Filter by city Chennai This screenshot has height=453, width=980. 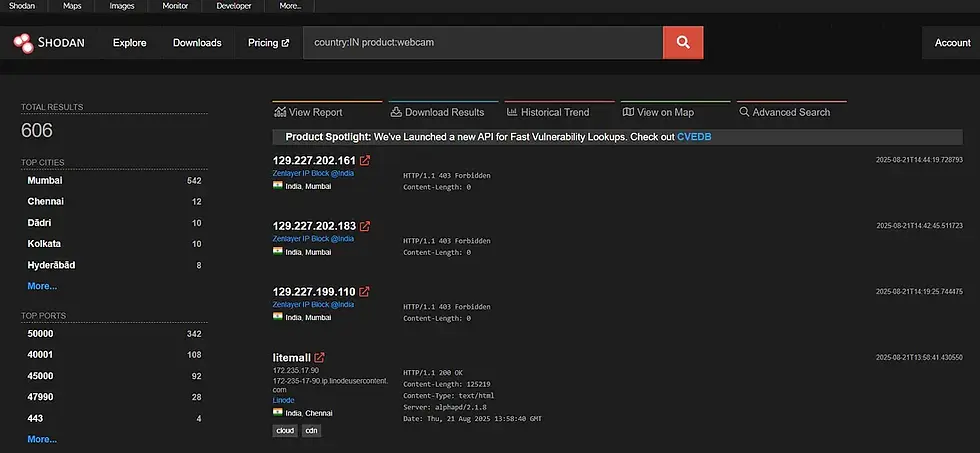[x=46, y=202]
